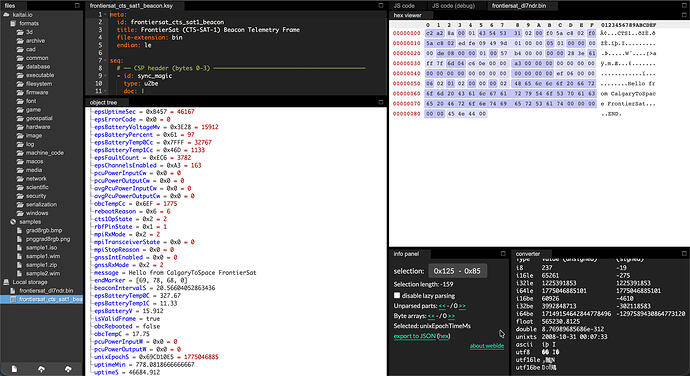
Task: Maximize the hex viewer panel
Action: (684, 15)
